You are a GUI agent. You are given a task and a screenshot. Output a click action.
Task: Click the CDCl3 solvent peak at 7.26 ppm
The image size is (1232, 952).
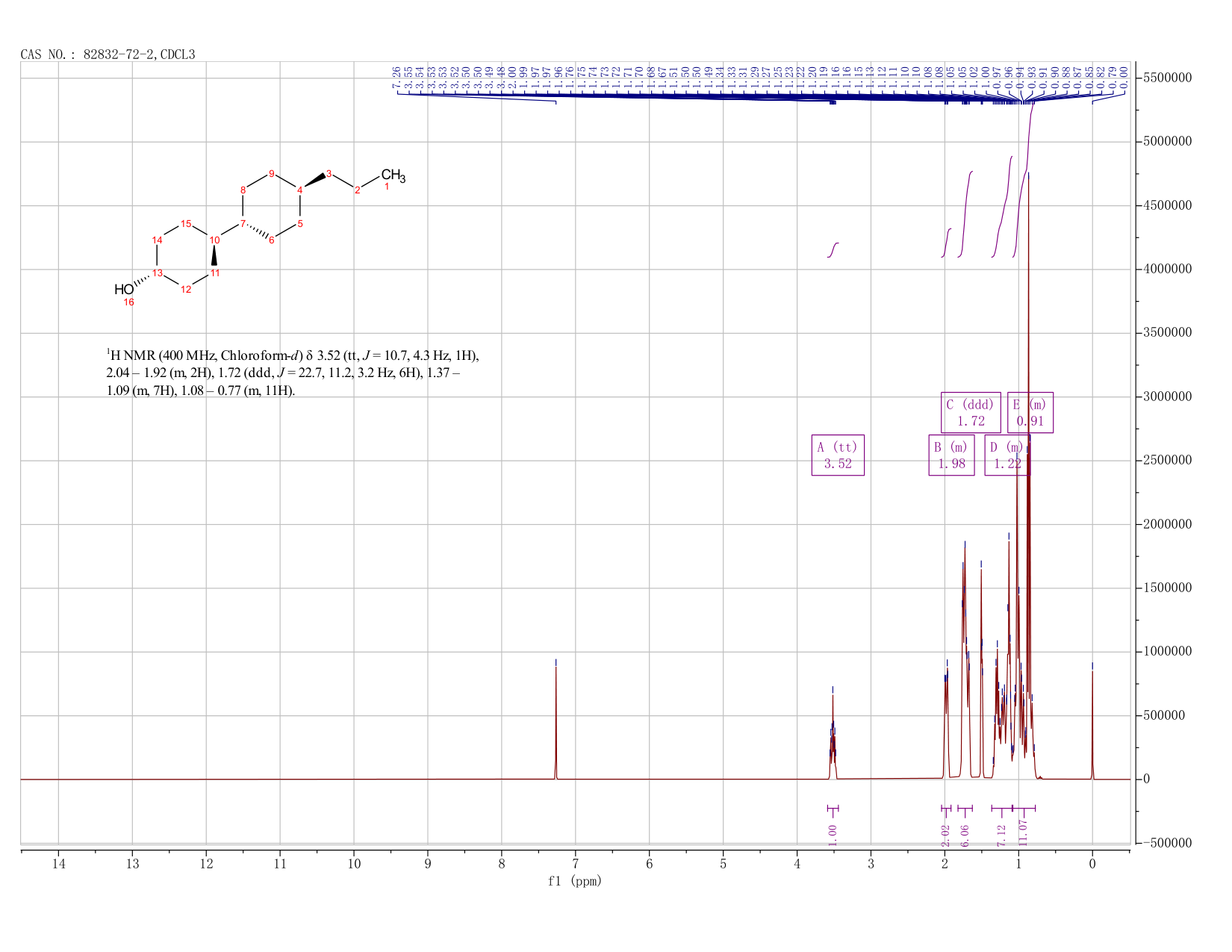pyautogui.click(x=556, y=717)
